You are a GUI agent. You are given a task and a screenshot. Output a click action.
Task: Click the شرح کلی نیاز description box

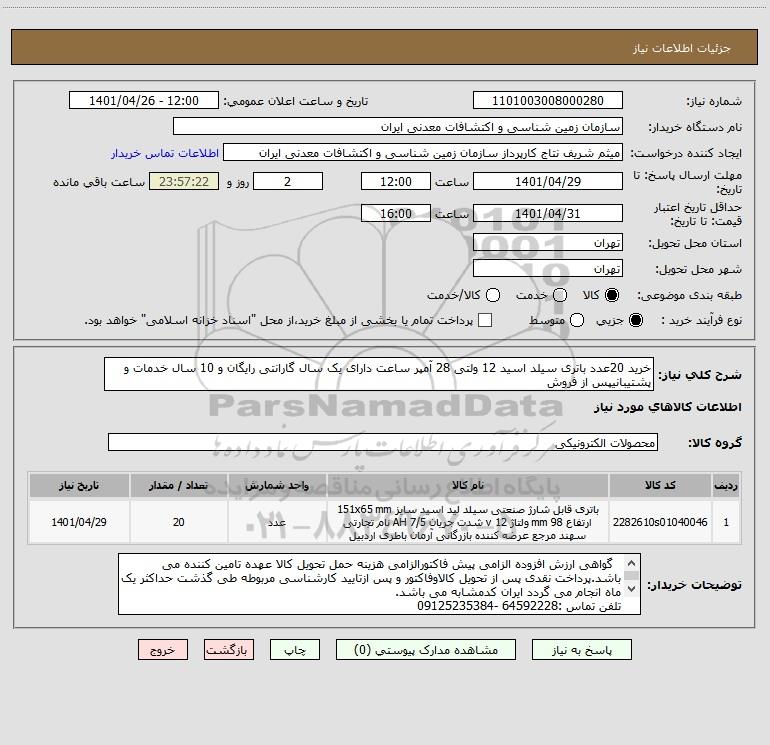pyautogui.click(x=379, y=374)
